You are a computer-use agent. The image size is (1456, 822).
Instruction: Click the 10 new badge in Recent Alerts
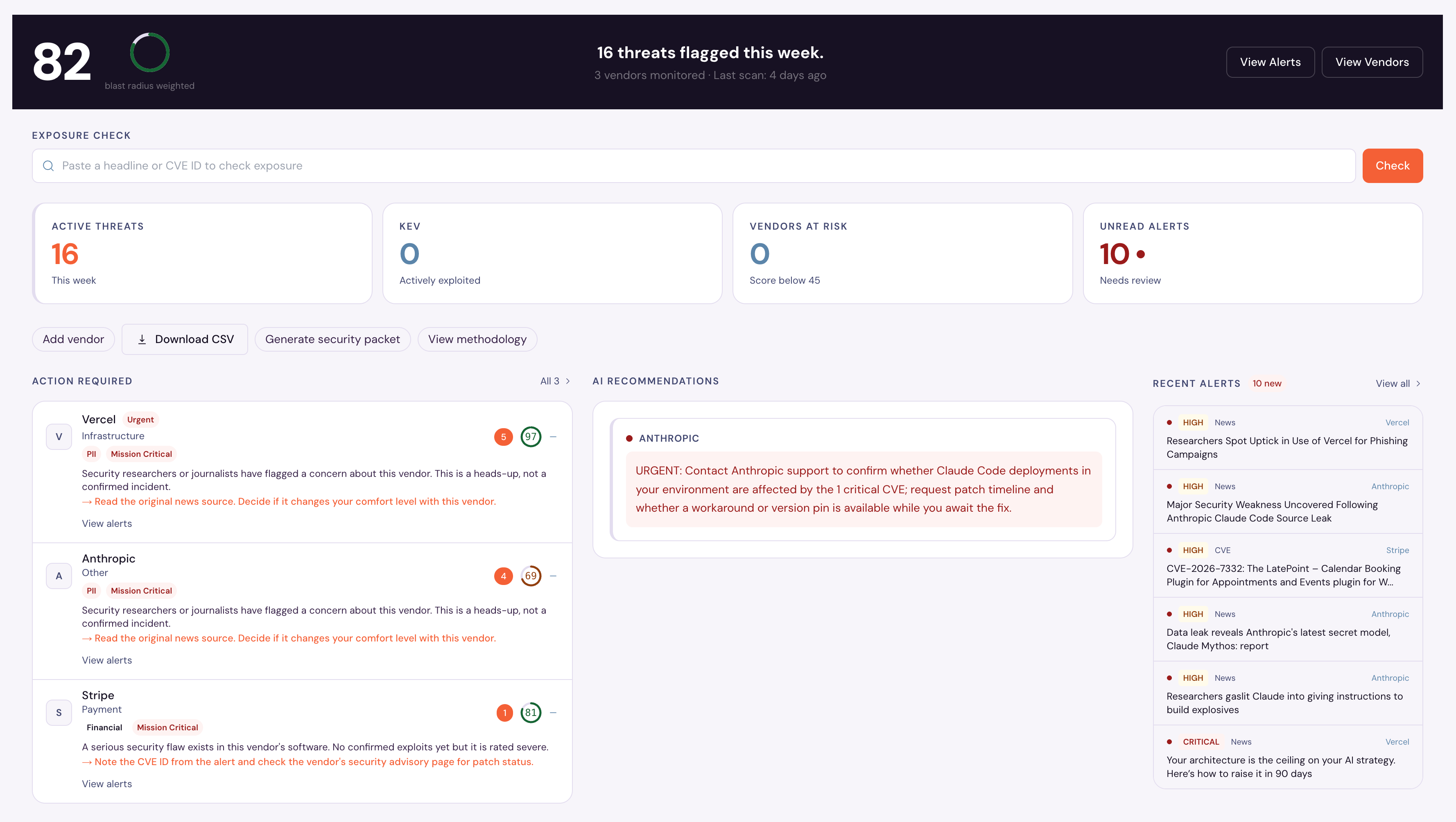click(x=1267, y=384)
